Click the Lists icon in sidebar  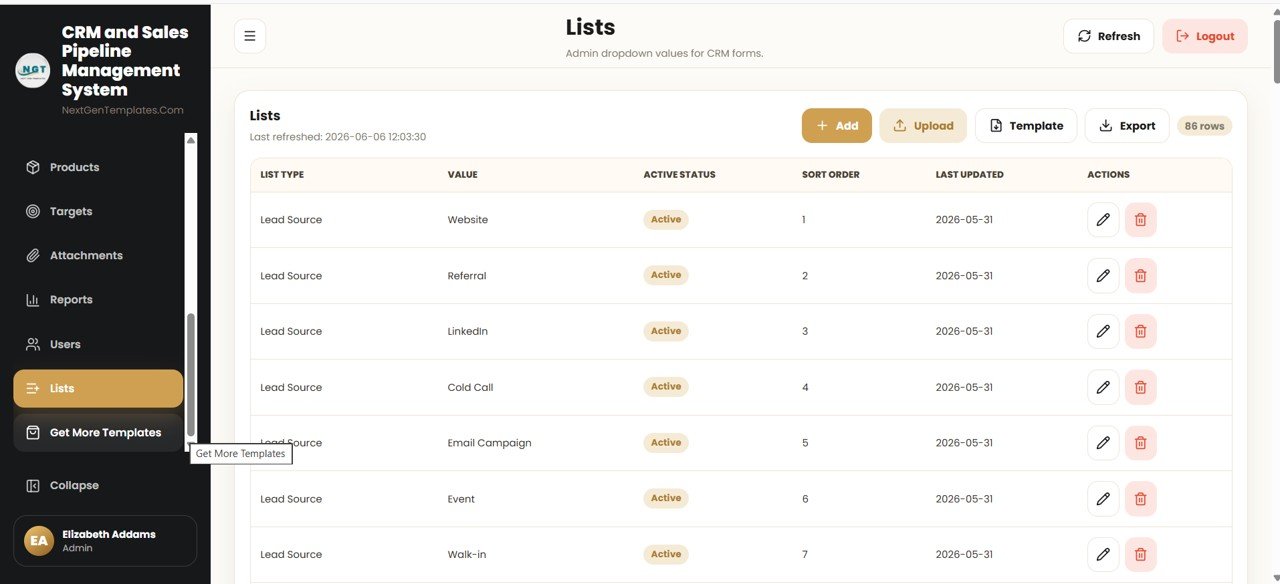tap(33, 388)
